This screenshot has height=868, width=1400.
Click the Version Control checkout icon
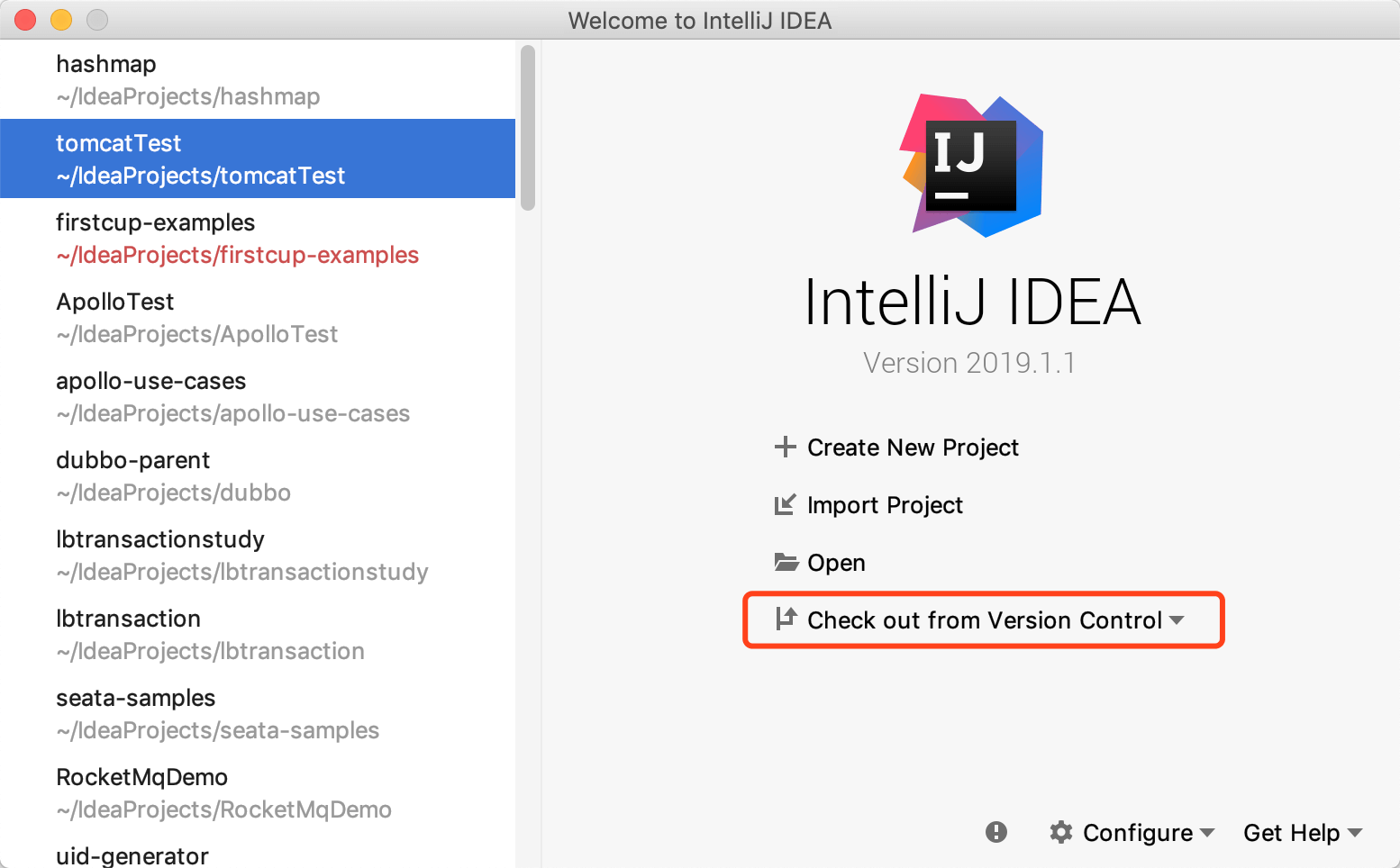pos(786,619)
